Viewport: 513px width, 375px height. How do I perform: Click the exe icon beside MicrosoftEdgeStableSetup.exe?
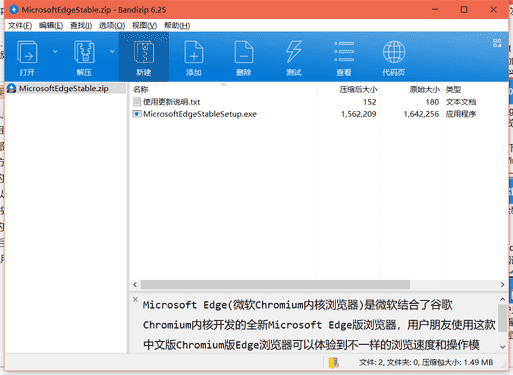(137, 114)
